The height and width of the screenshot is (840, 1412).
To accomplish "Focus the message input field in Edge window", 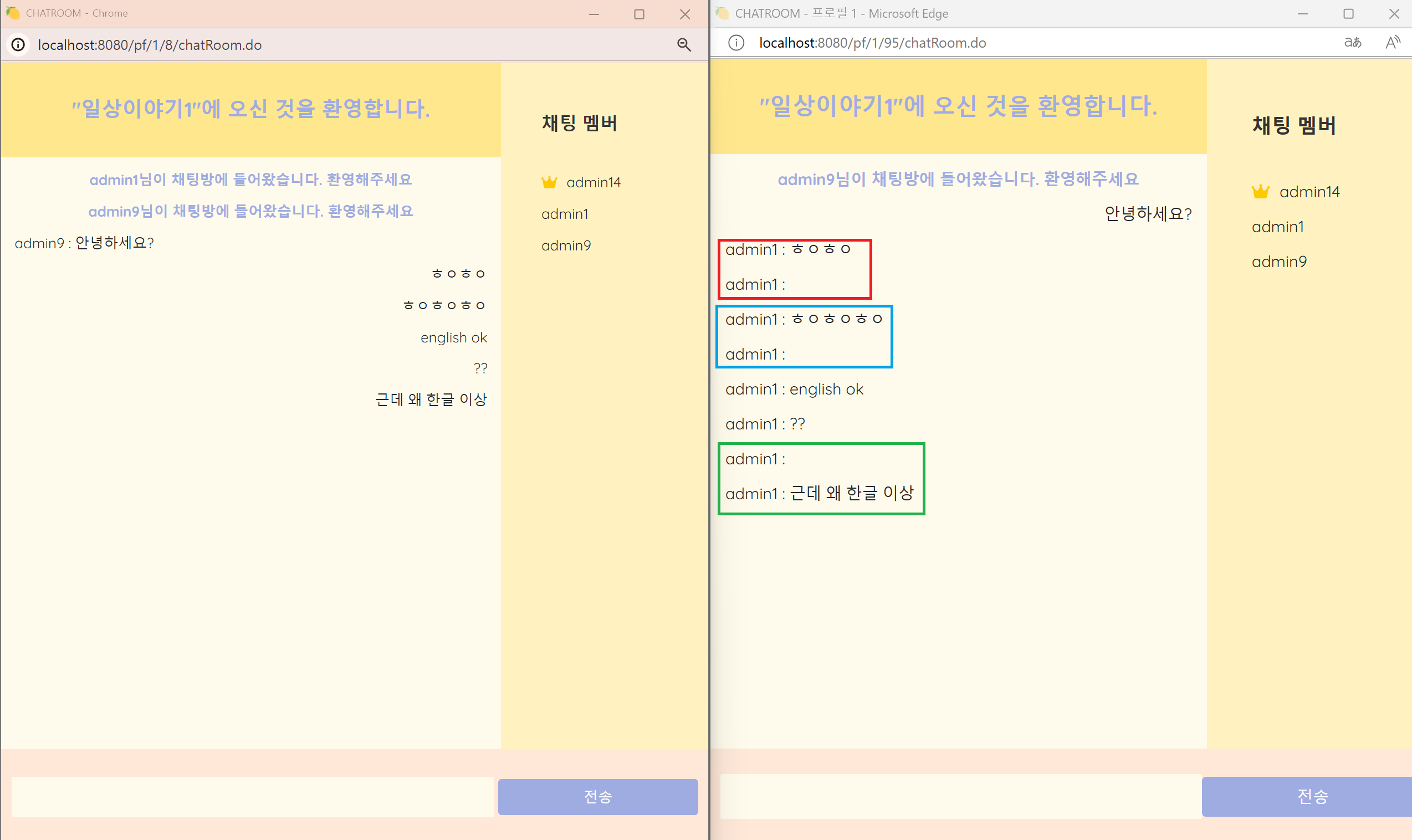I will 960,796.
